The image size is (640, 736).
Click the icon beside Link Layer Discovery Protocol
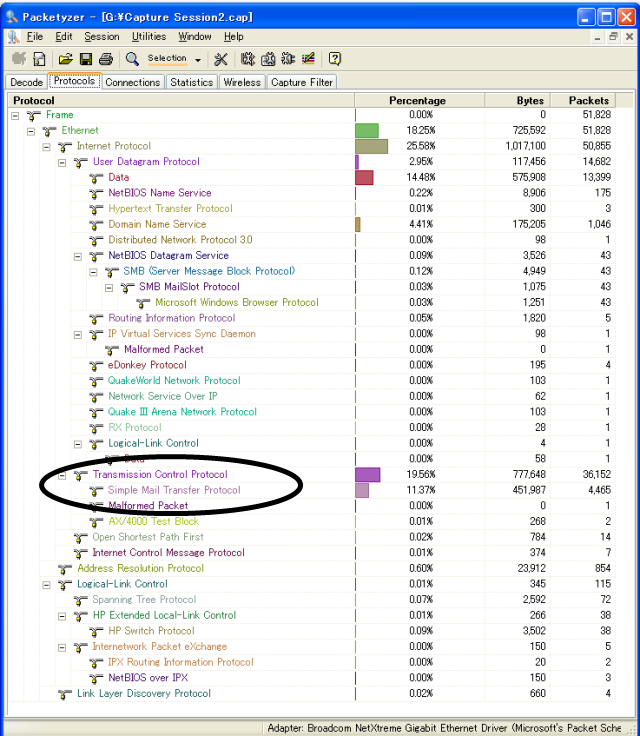click(65, 694)
